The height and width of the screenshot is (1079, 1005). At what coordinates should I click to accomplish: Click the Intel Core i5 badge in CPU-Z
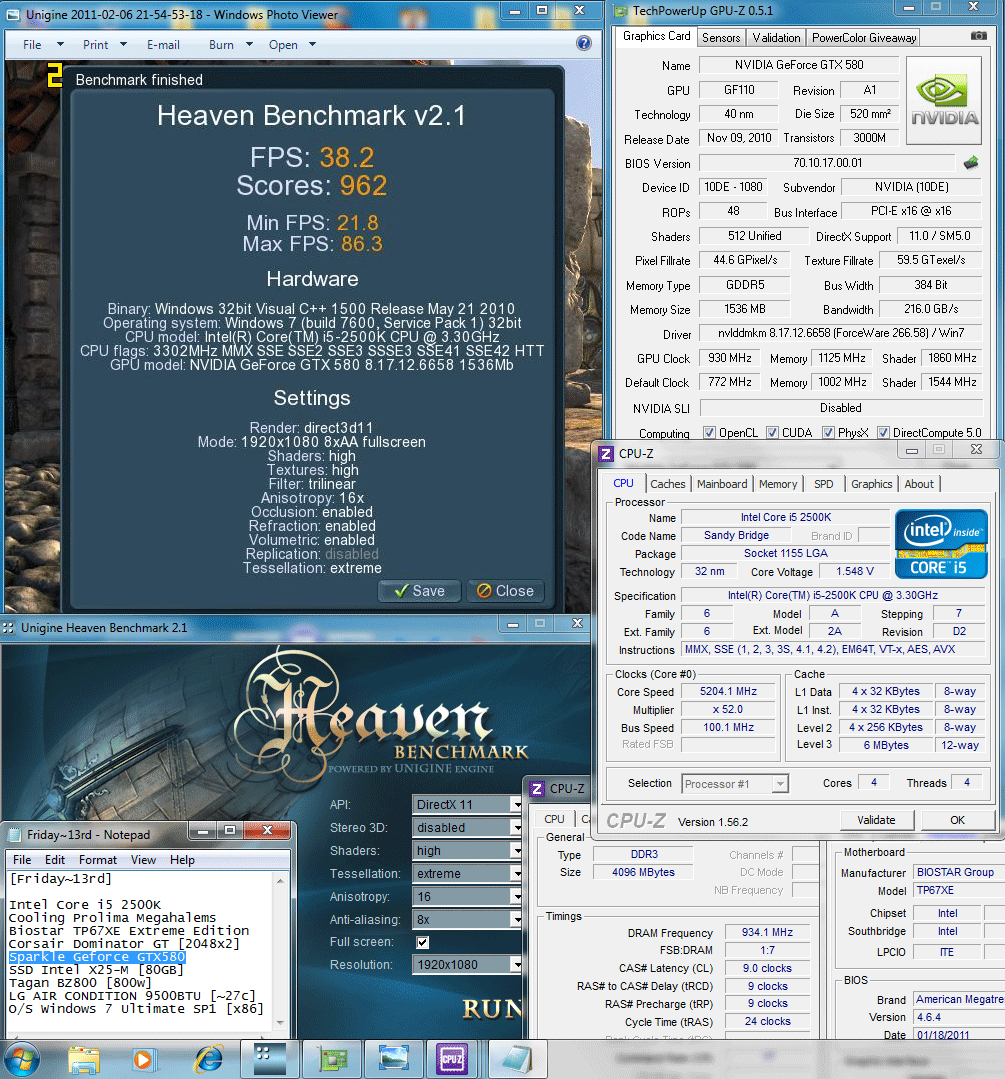click(x=941, y=544)
